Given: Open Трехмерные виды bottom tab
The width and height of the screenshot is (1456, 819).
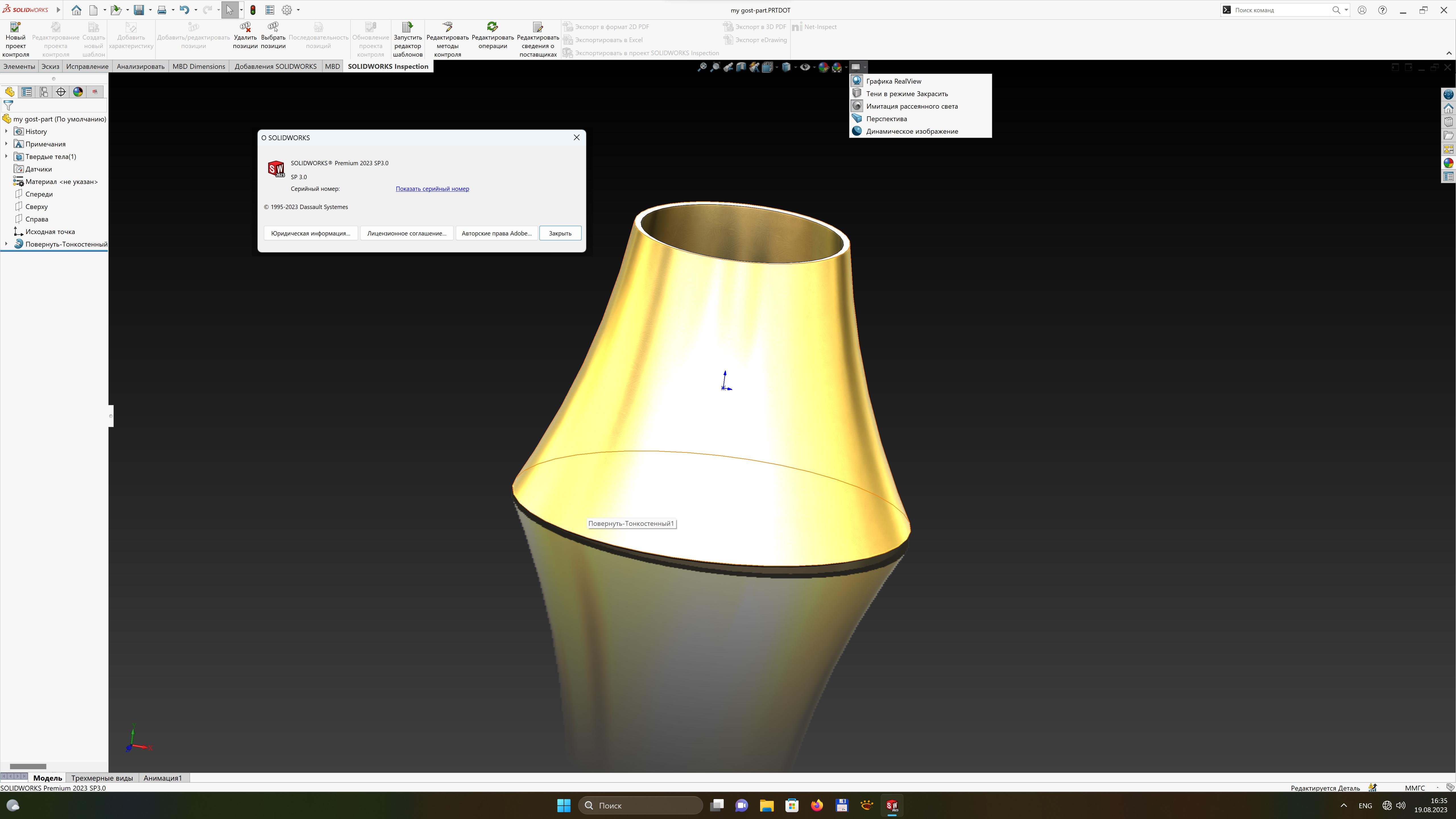Looking at the screenshot, I should (102, 778).
